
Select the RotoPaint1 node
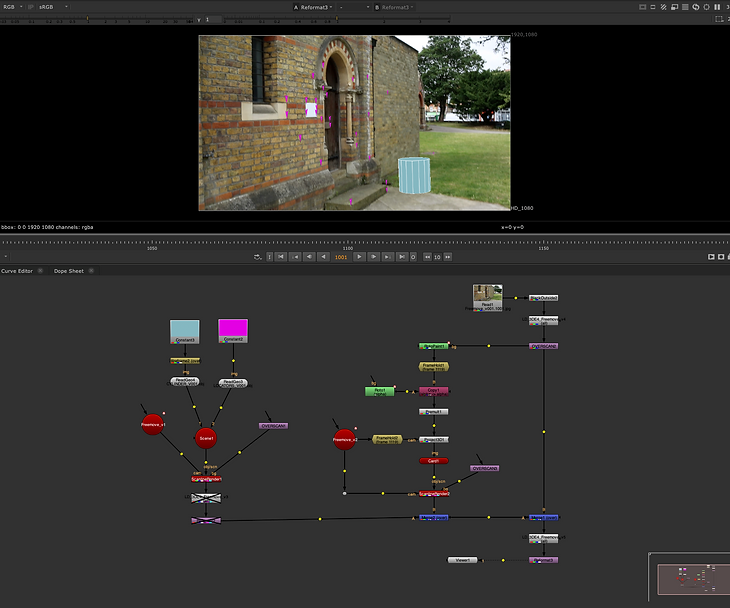433,346
